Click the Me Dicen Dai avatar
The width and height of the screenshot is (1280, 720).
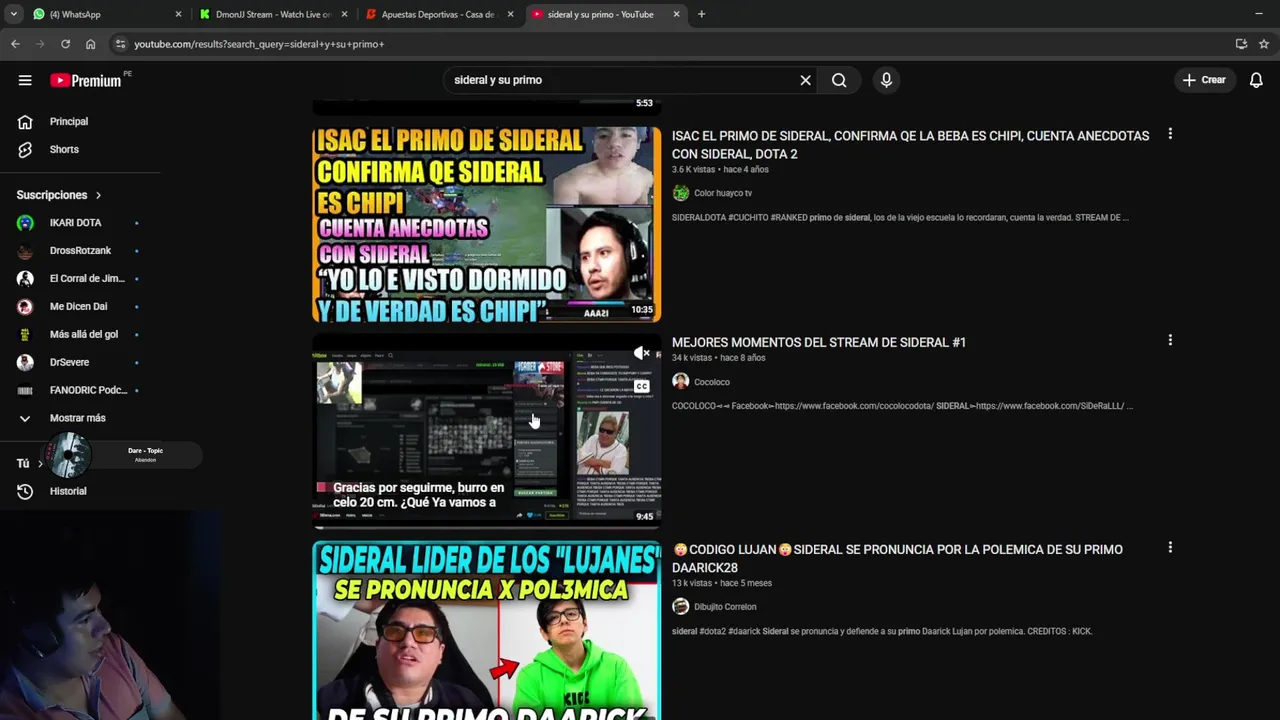(x=26, y=307)
